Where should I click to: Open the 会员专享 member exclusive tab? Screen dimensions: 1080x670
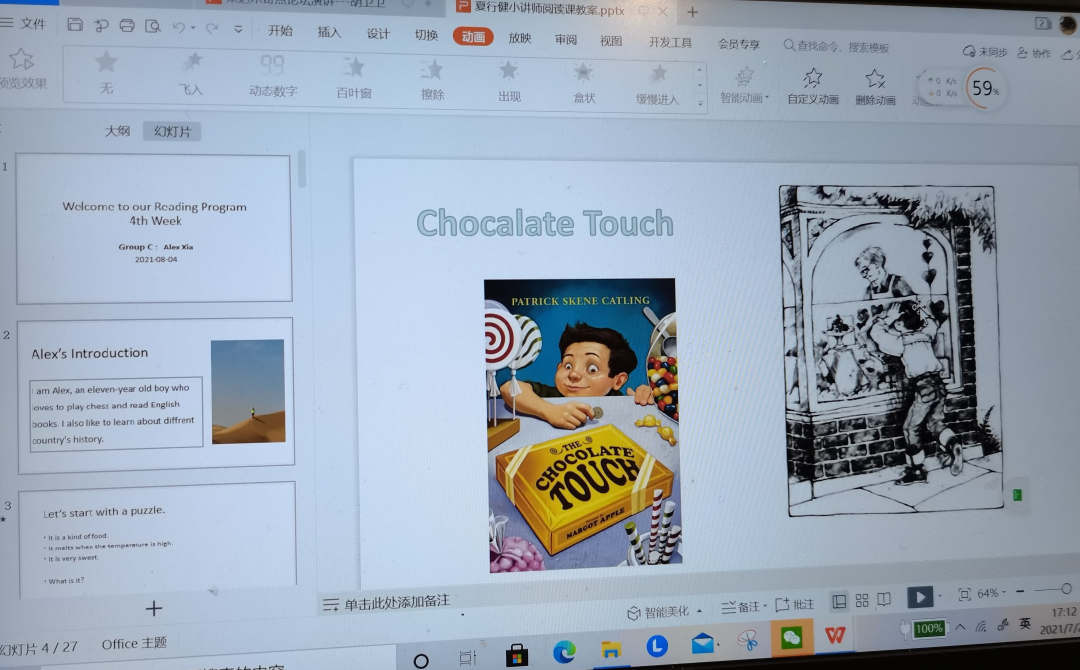tap(738, 44)
